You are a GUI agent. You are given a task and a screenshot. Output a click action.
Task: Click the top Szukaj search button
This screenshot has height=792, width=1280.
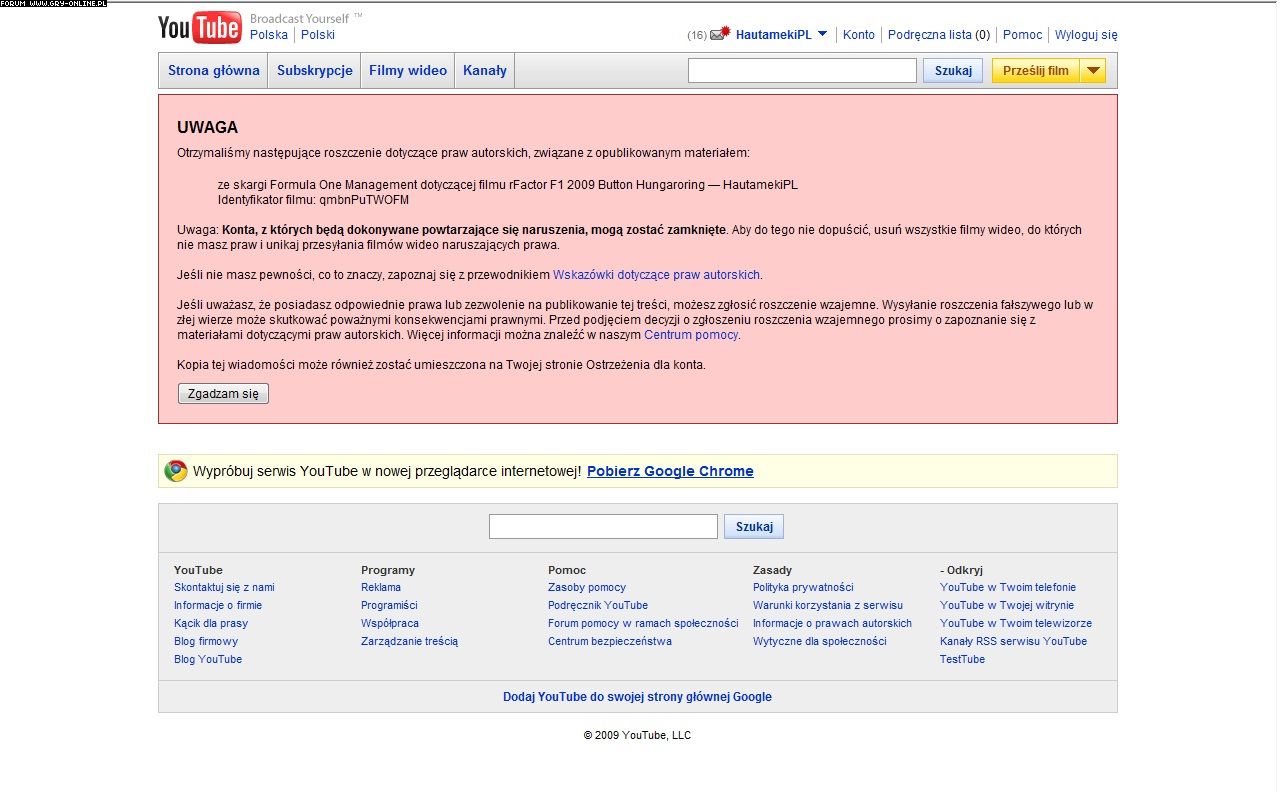tap(953, 71)
